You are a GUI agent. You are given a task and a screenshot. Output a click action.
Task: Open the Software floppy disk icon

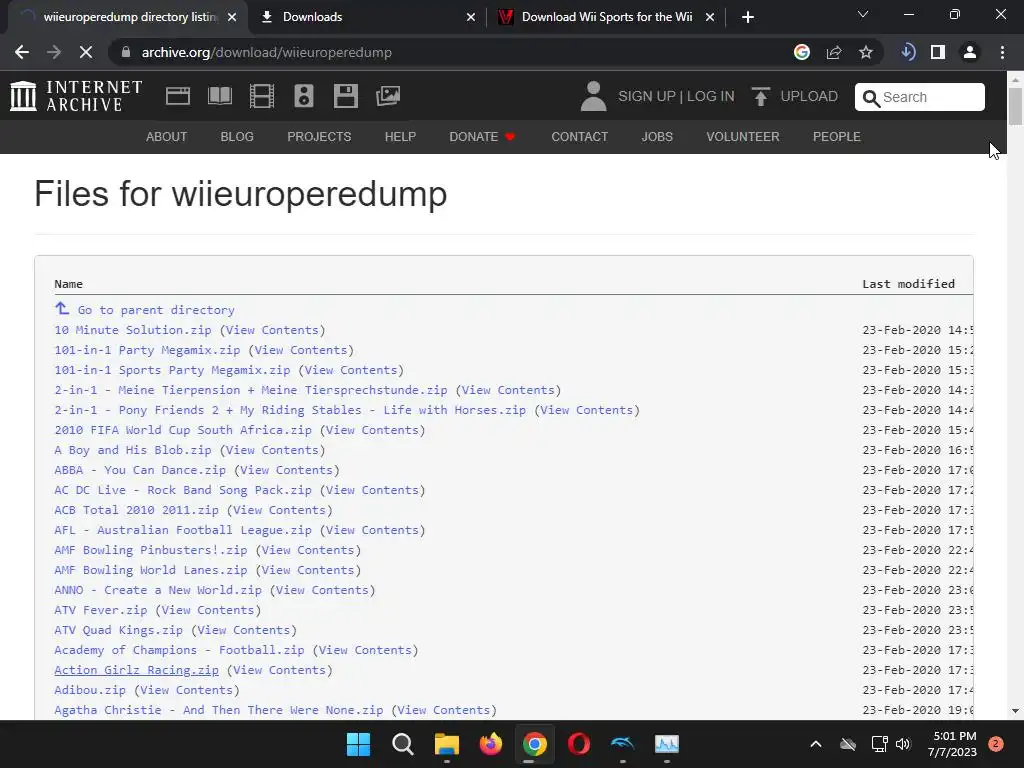[x=345, y=96]
